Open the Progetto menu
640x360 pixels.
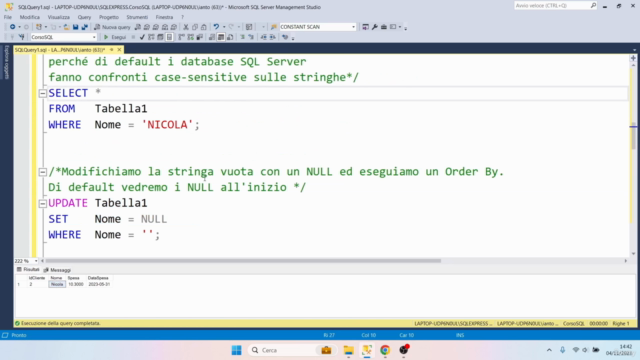coord(109,17)
